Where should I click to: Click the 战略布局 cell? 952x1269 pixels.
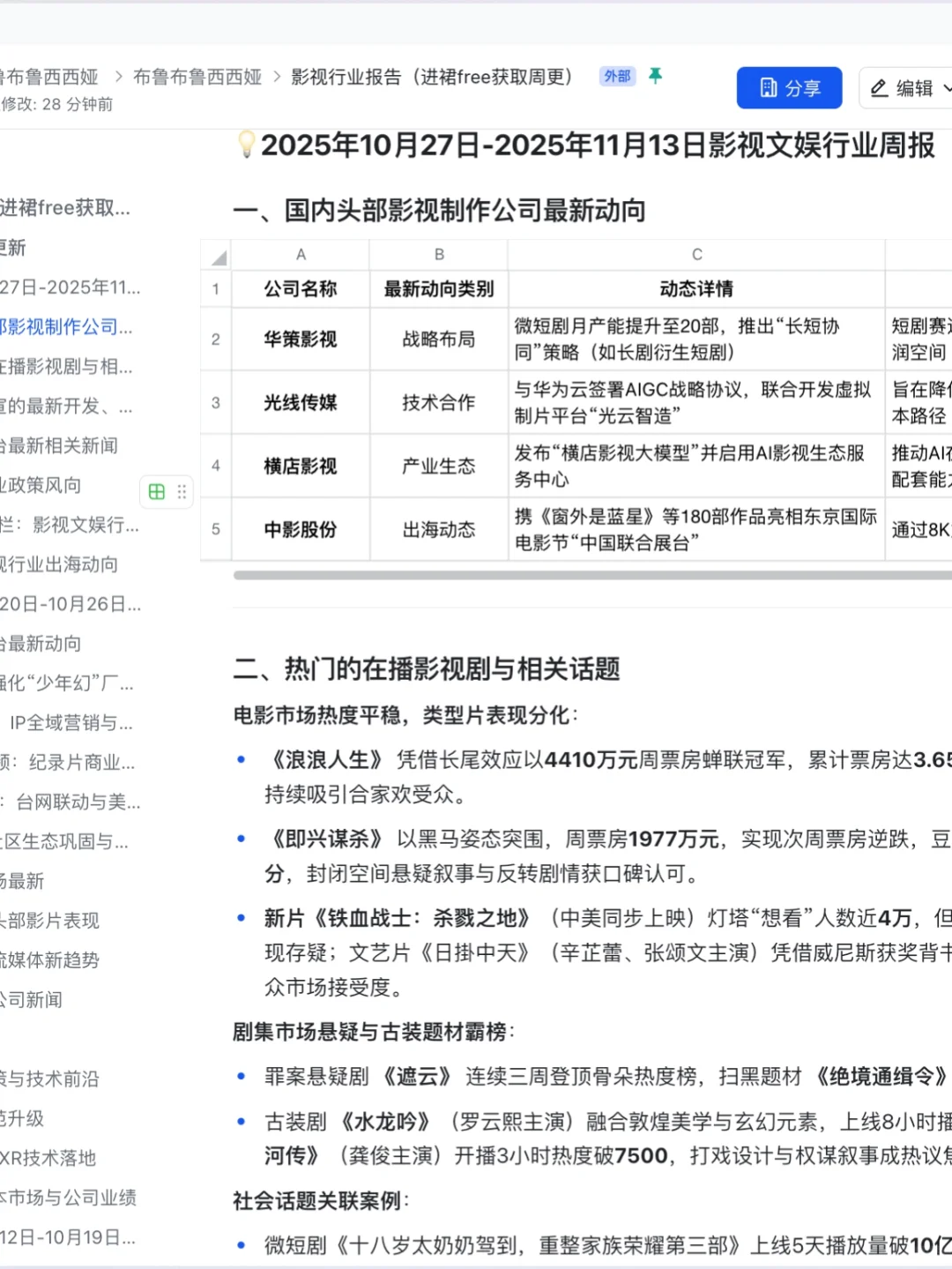[x=439, y=340]
